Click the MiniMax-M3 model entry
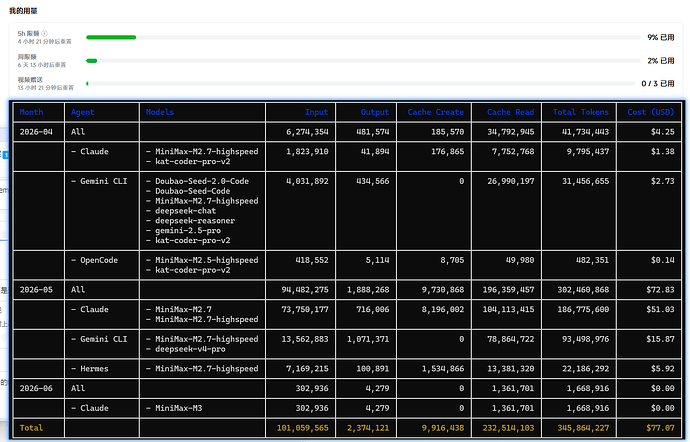 174,408
